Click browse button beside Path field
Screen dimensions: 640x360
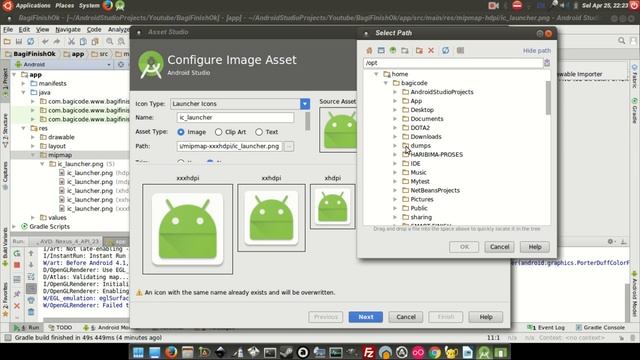coord(289,146)
